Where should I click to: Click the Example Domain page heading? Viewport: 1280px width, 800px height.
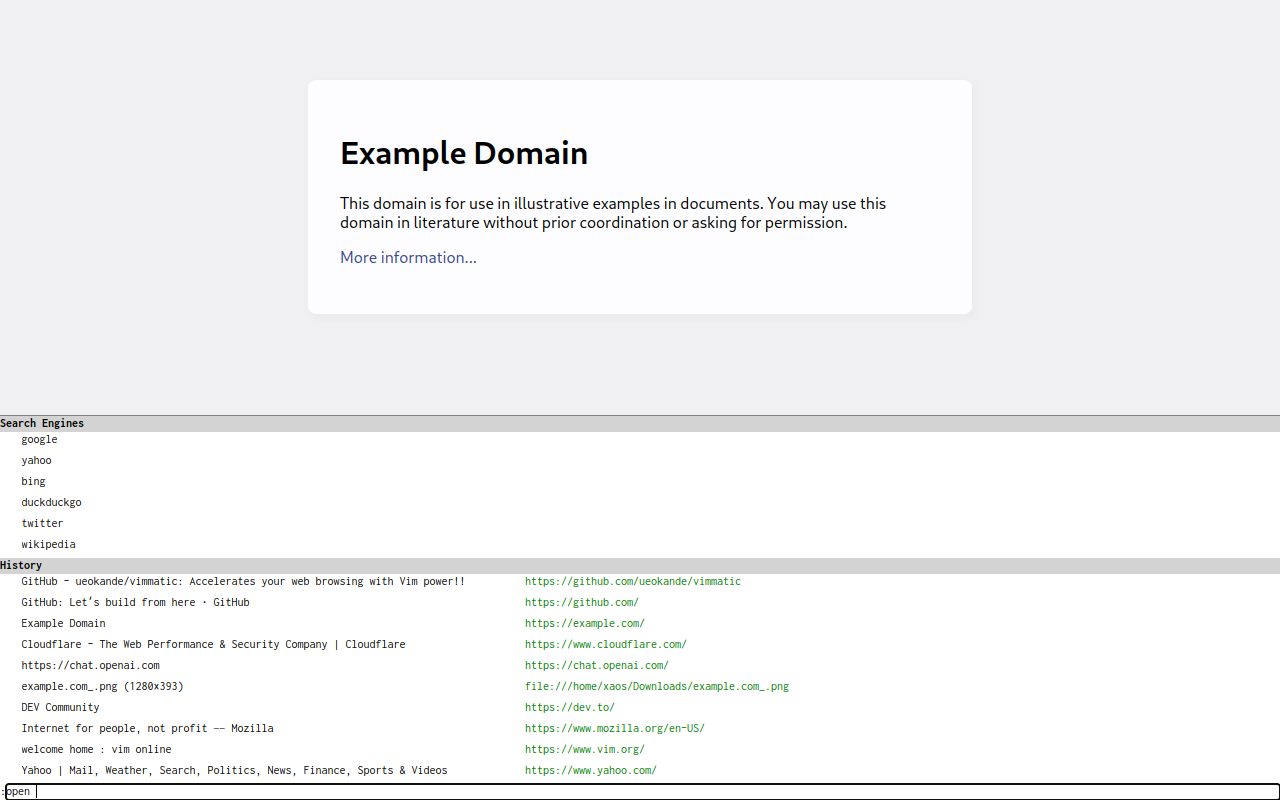coord(464,153)
